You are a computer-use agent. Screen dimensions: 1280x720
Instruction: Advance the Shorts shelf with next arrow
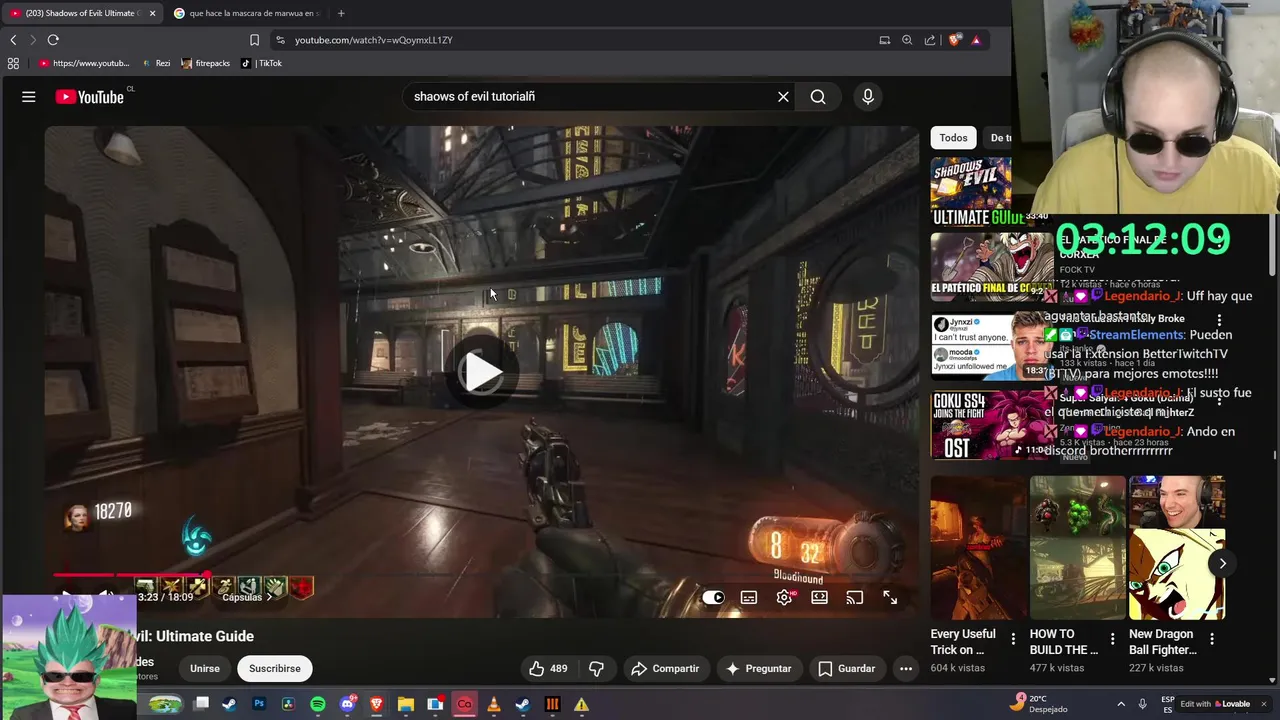1222,563
